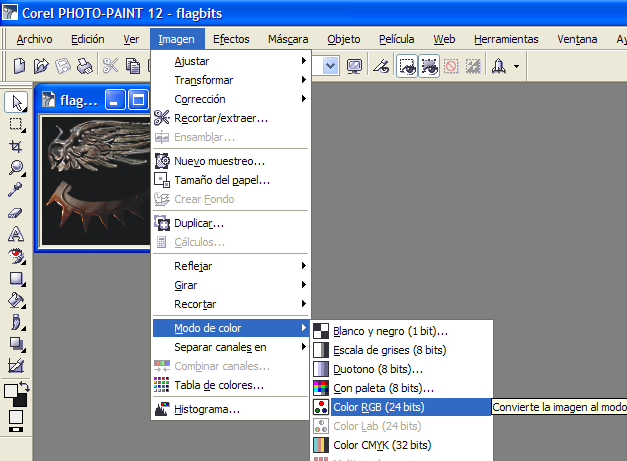Expand the Corrección submenu
627x461 pixels.
pos(231,99)
